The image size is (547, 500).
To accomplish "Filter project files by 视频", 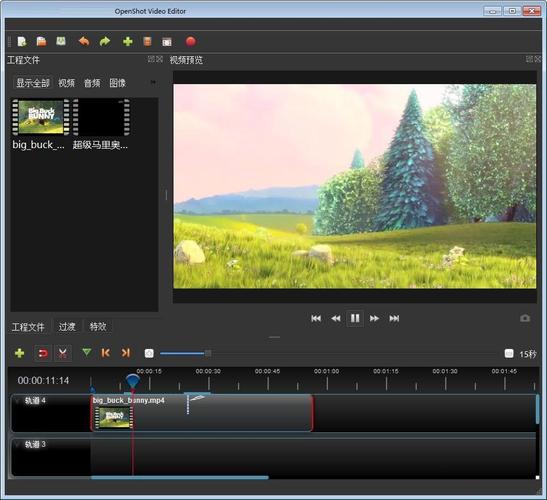I will coord(66,83).
